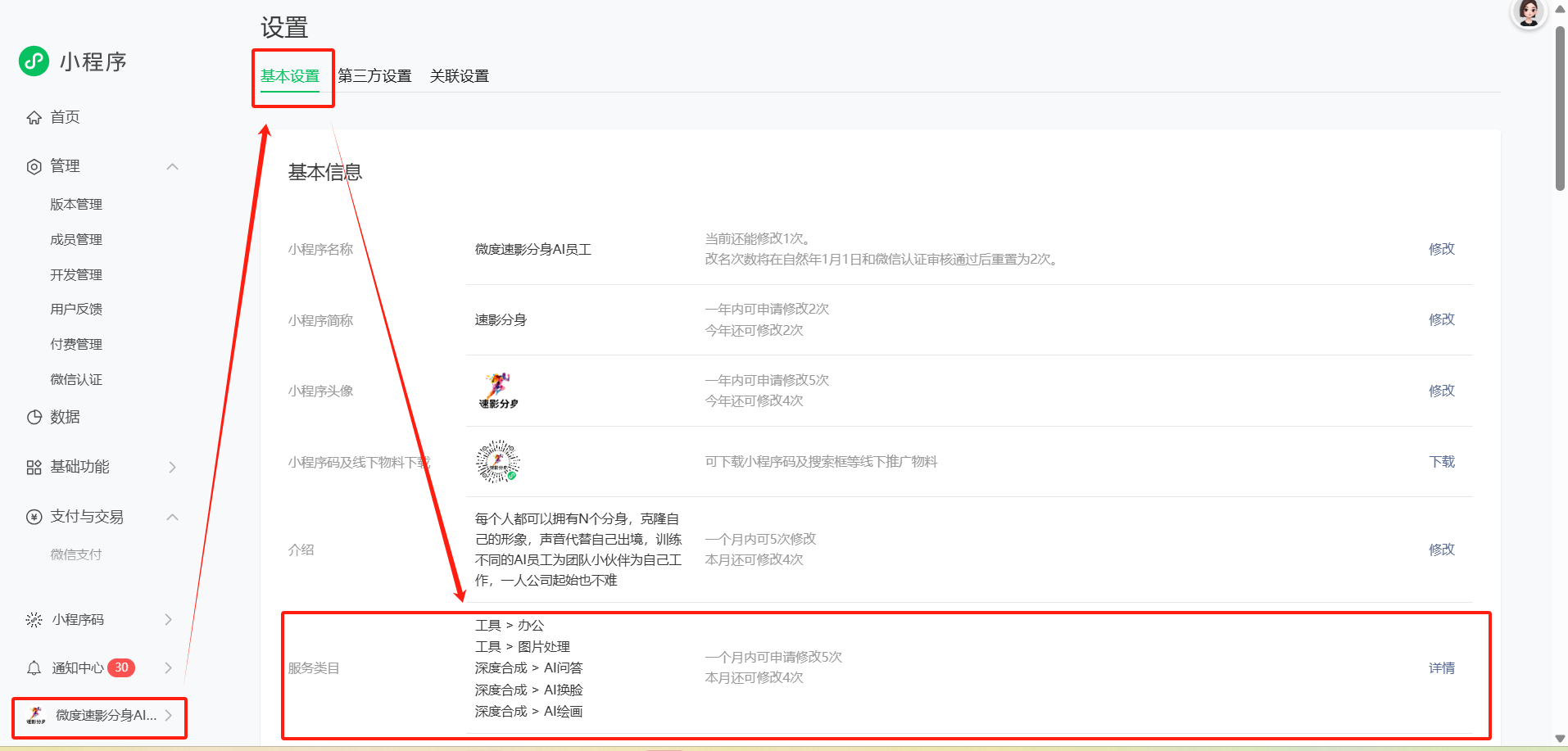This screenshot has height=751, width=1568.
Task: Collapse the 管理 section chevron
Action: (x=172, y=166)
